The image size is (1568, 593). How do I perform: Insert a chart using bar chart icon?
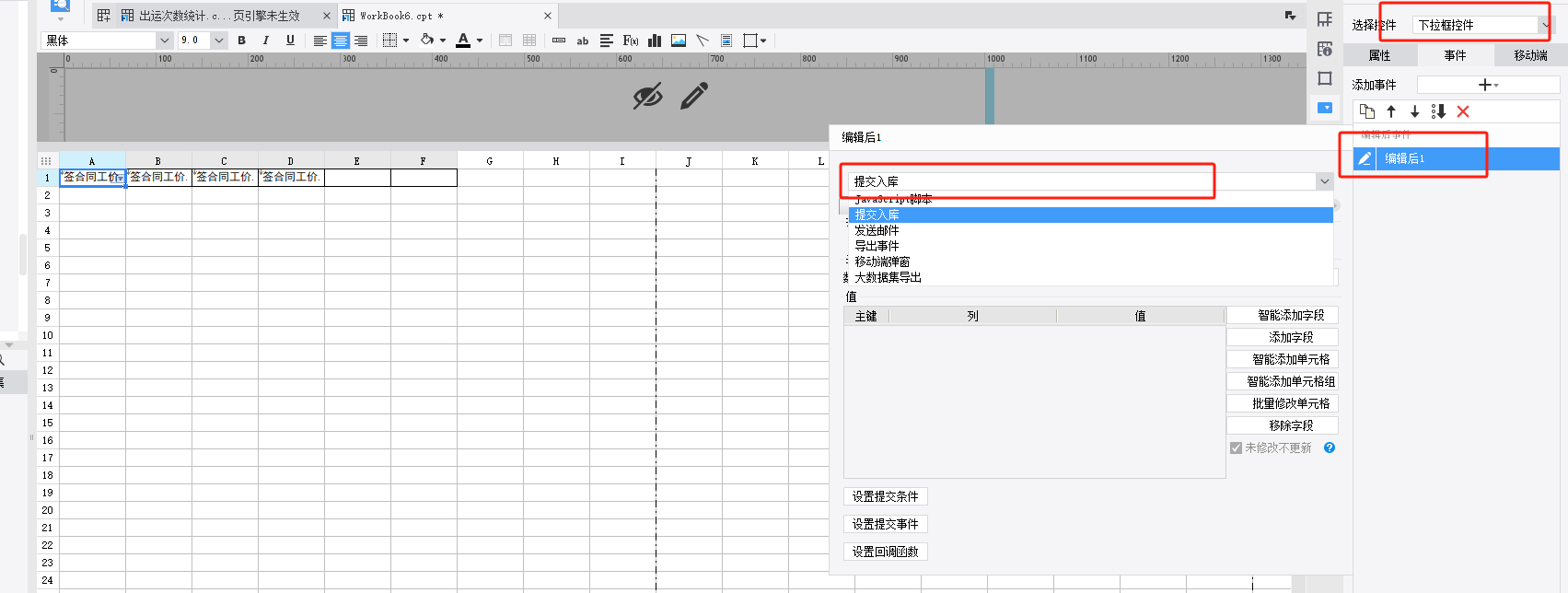tap(655, 41)
